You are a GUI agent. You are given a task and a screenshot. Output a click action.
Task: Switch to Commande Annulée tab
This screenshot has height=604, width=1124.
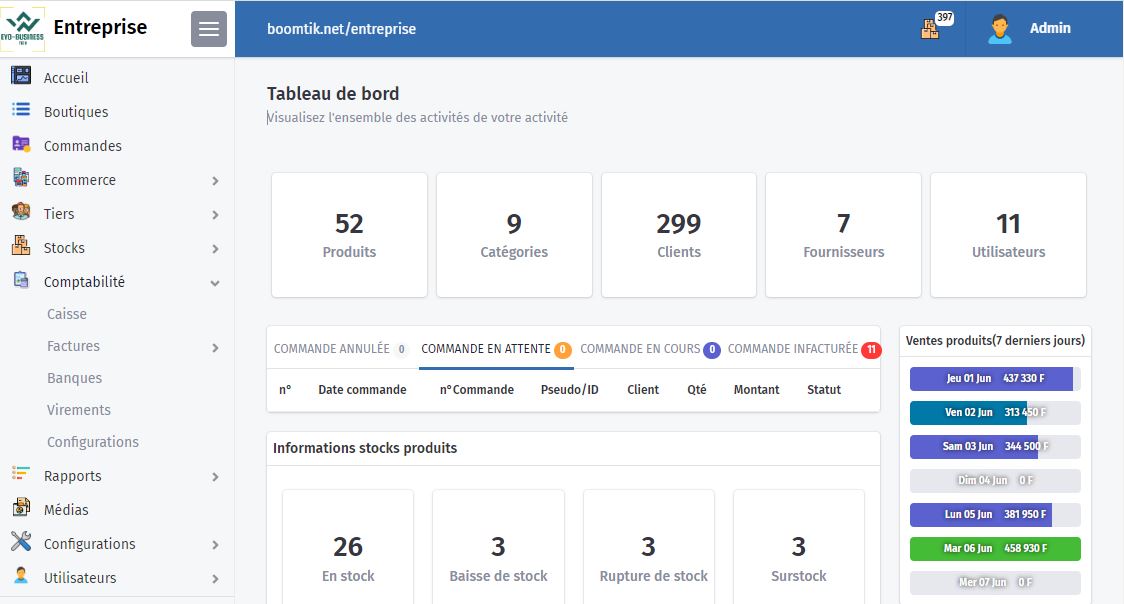[x=332, y=349]
